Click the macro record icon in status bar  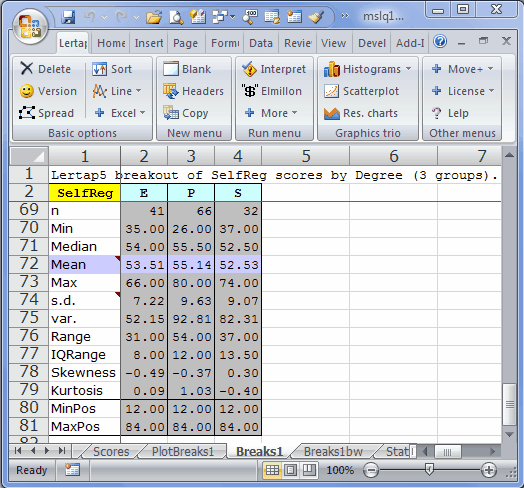click(72, 470)
